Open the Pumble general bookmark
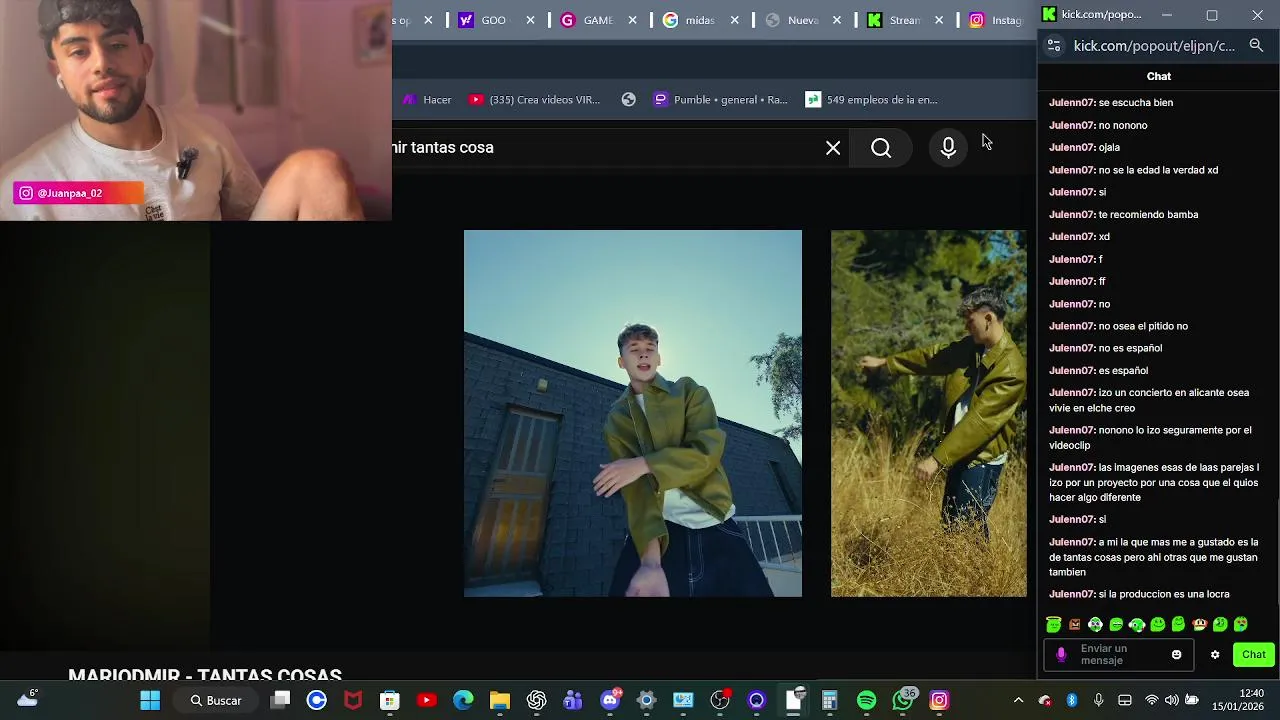Viewport: 1280px width, 720px height. [x=720, y=99]
